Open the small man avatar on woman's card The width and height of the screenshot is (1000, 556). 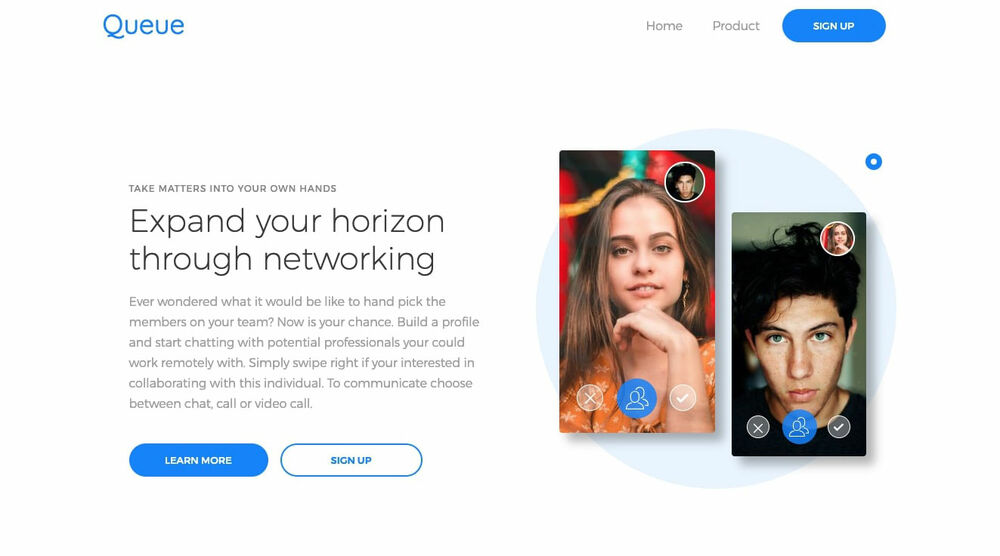(x=684, y=182)
